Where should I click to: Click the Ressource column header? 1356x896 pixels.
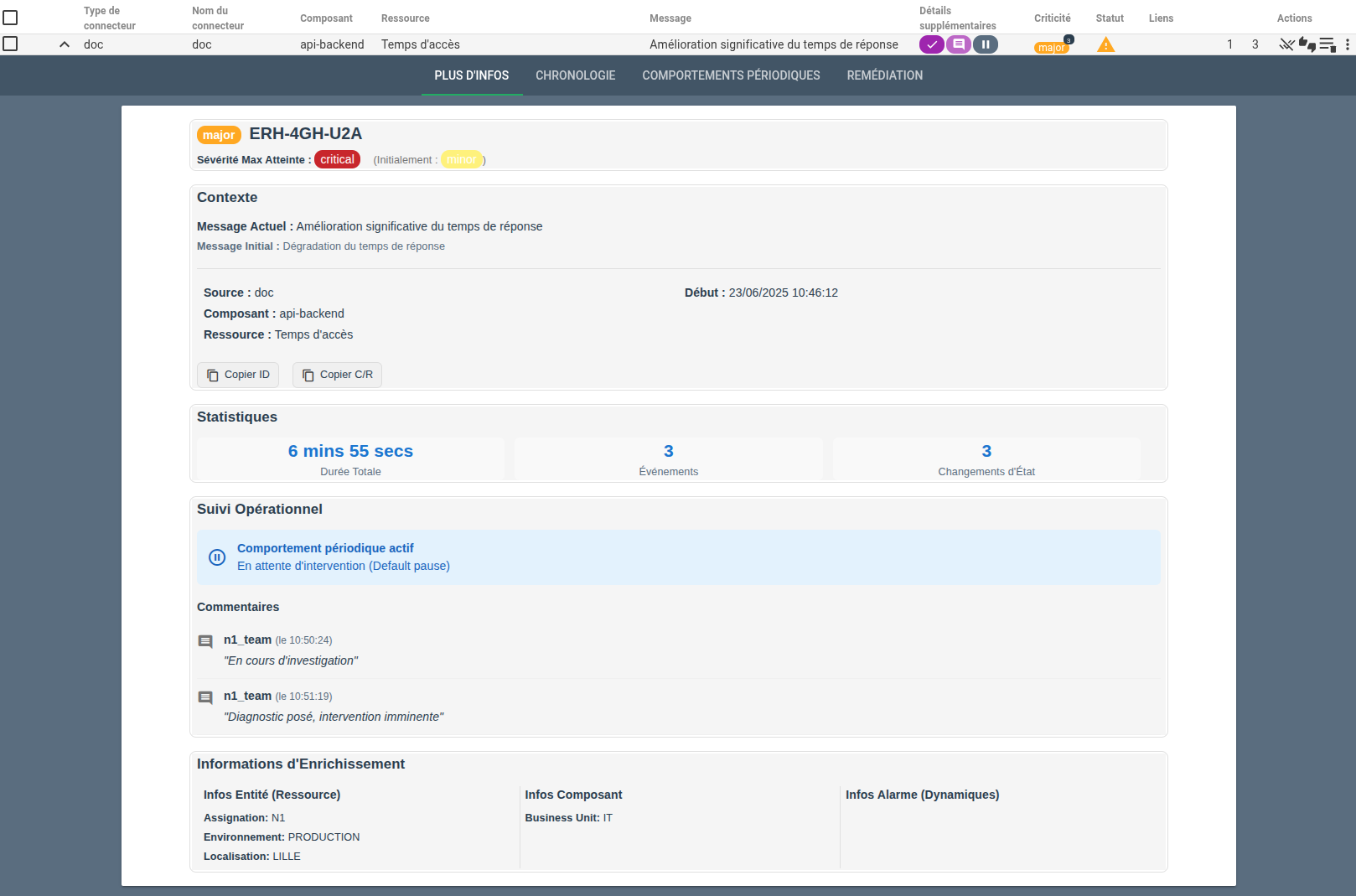[406, 18]
